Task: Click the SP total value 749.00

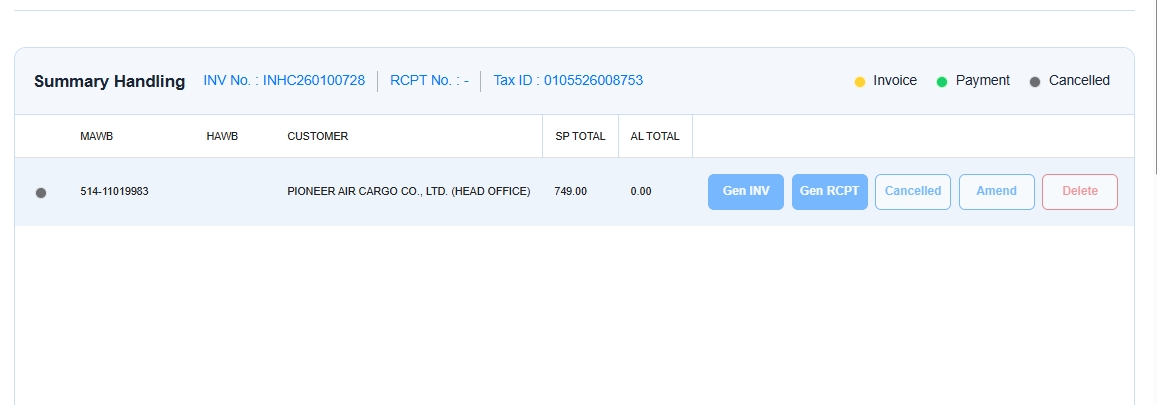Action: (570, 191)
